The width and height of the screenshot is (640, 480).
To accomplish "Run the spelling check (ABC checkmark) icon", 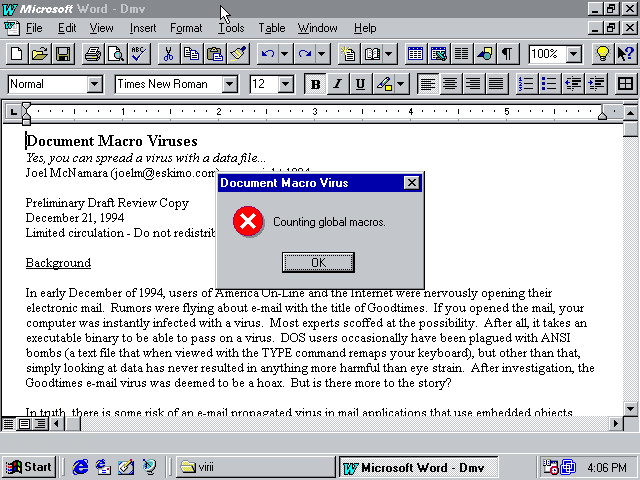I will pyautogui.click(x=139, y=54).
